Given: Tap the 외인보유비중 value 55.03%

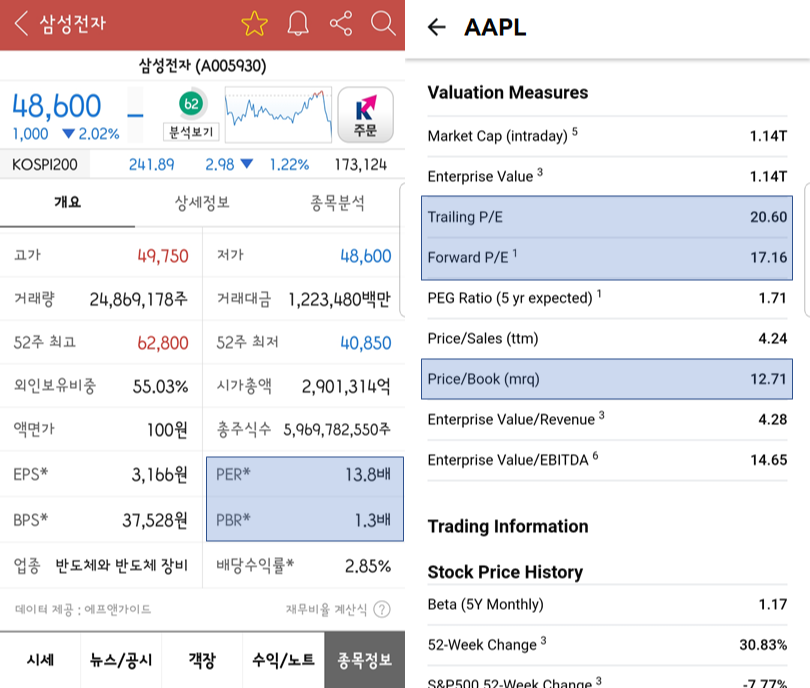Looking at the screenshot, I should pyautogui.click(x=160, y=386).
